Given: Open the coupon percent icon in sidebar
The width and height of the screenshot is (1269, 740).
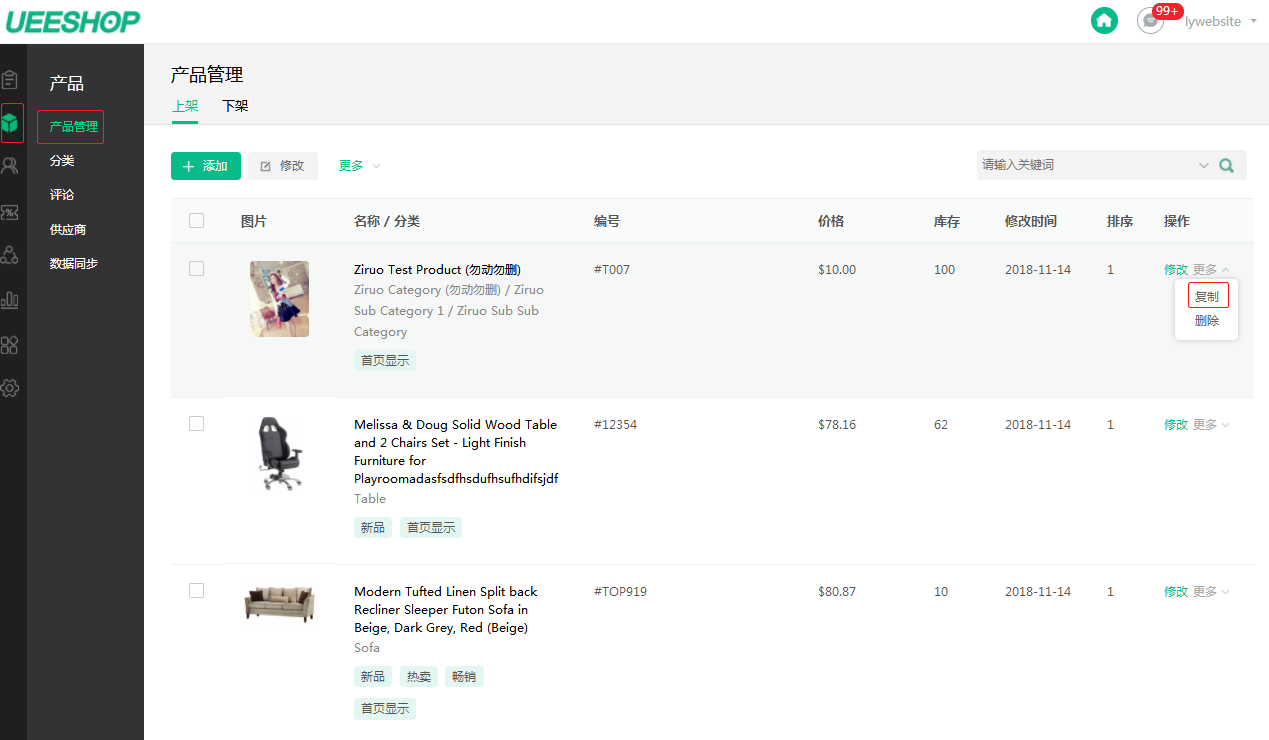Looking at the screenshot, I should pyautogui.click(x=10, y=211).
